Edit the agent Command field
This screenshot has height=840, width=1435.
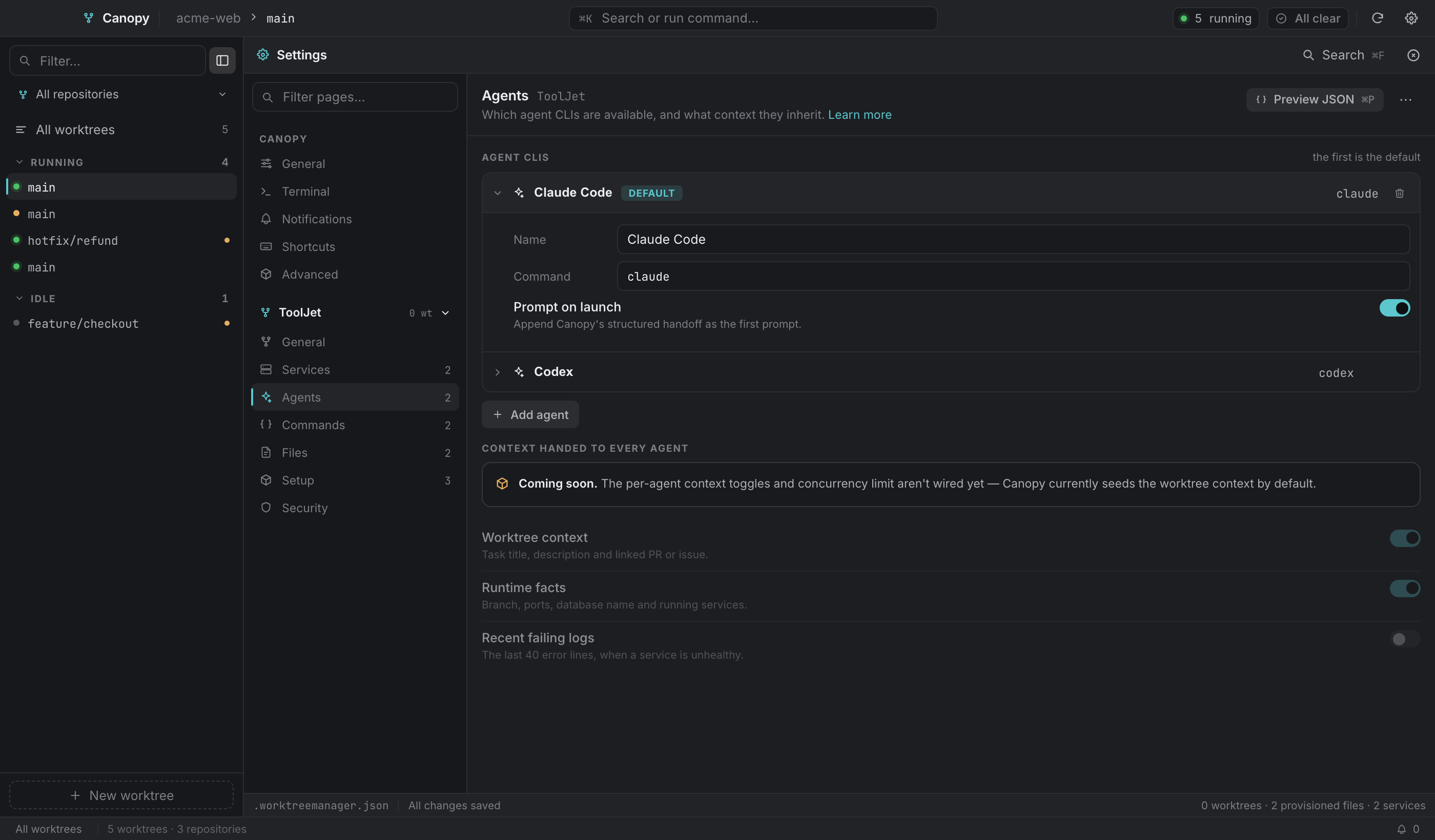pos(1013,276)
